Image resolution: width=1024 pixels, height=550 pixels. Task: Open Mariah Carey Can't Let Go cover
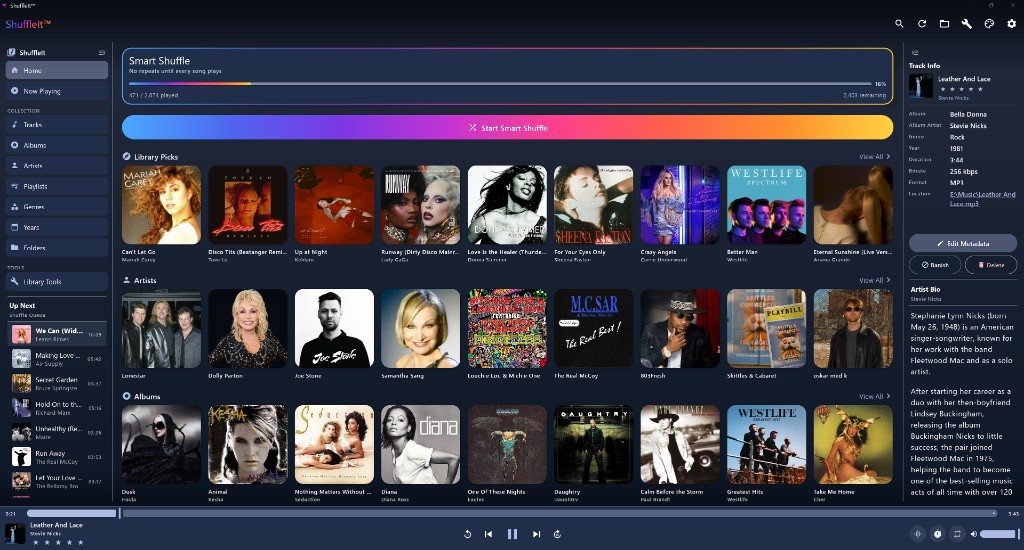(x=161, y=204)
